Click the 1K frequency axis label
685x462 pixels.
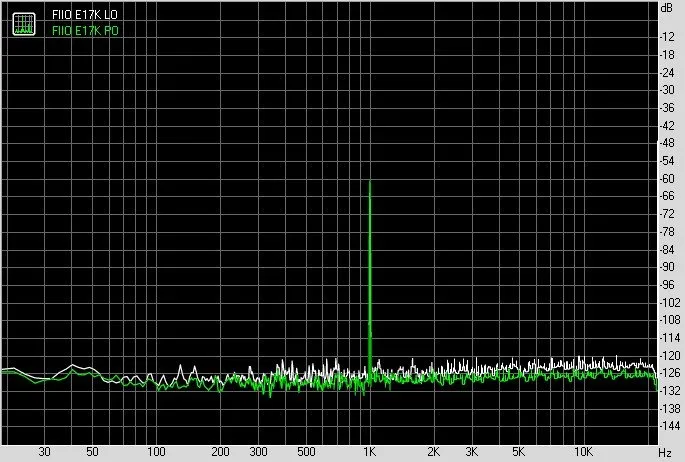(x=370, y=452)
